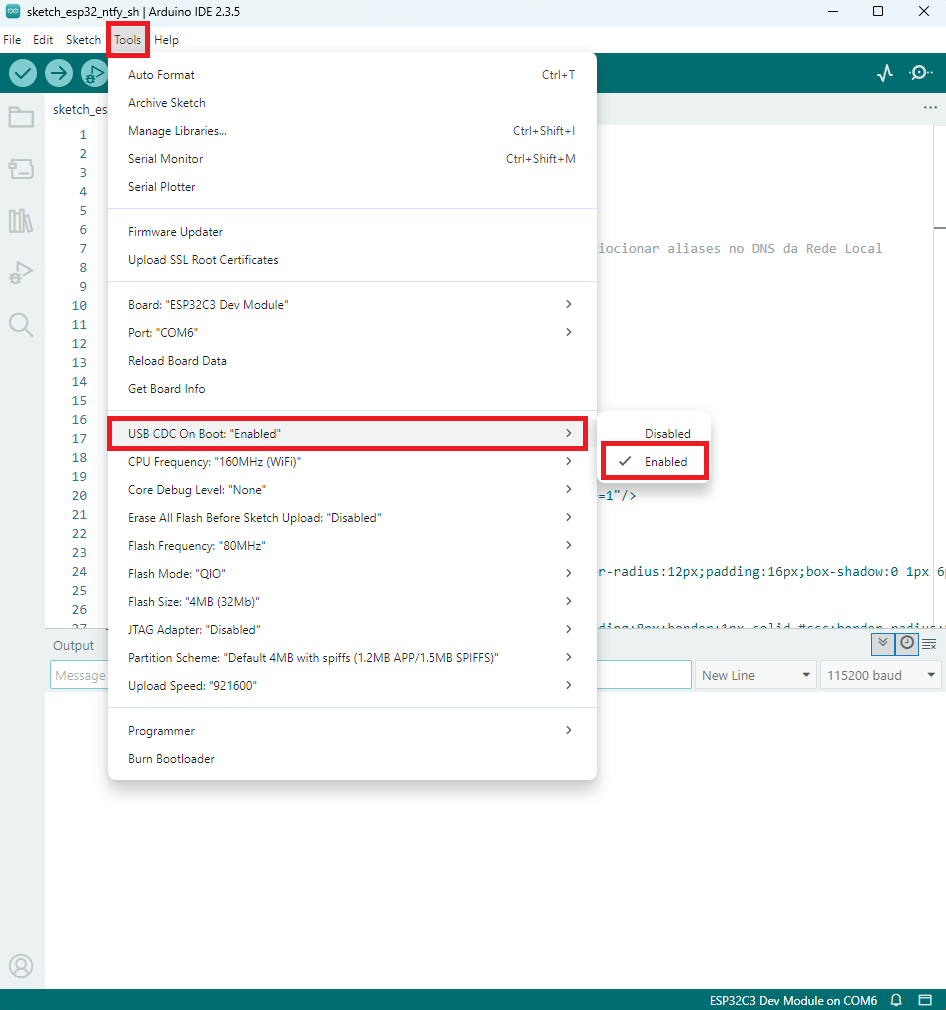Open the Sketch menu in menu bar
946x1010 pixels.
point(83,40)
